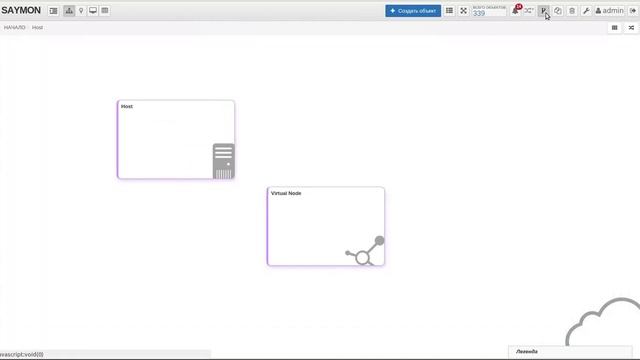Viewport: 640px width, 360px height.
Task: Click the total objects counter 339
Action: (x=489, y=11)
